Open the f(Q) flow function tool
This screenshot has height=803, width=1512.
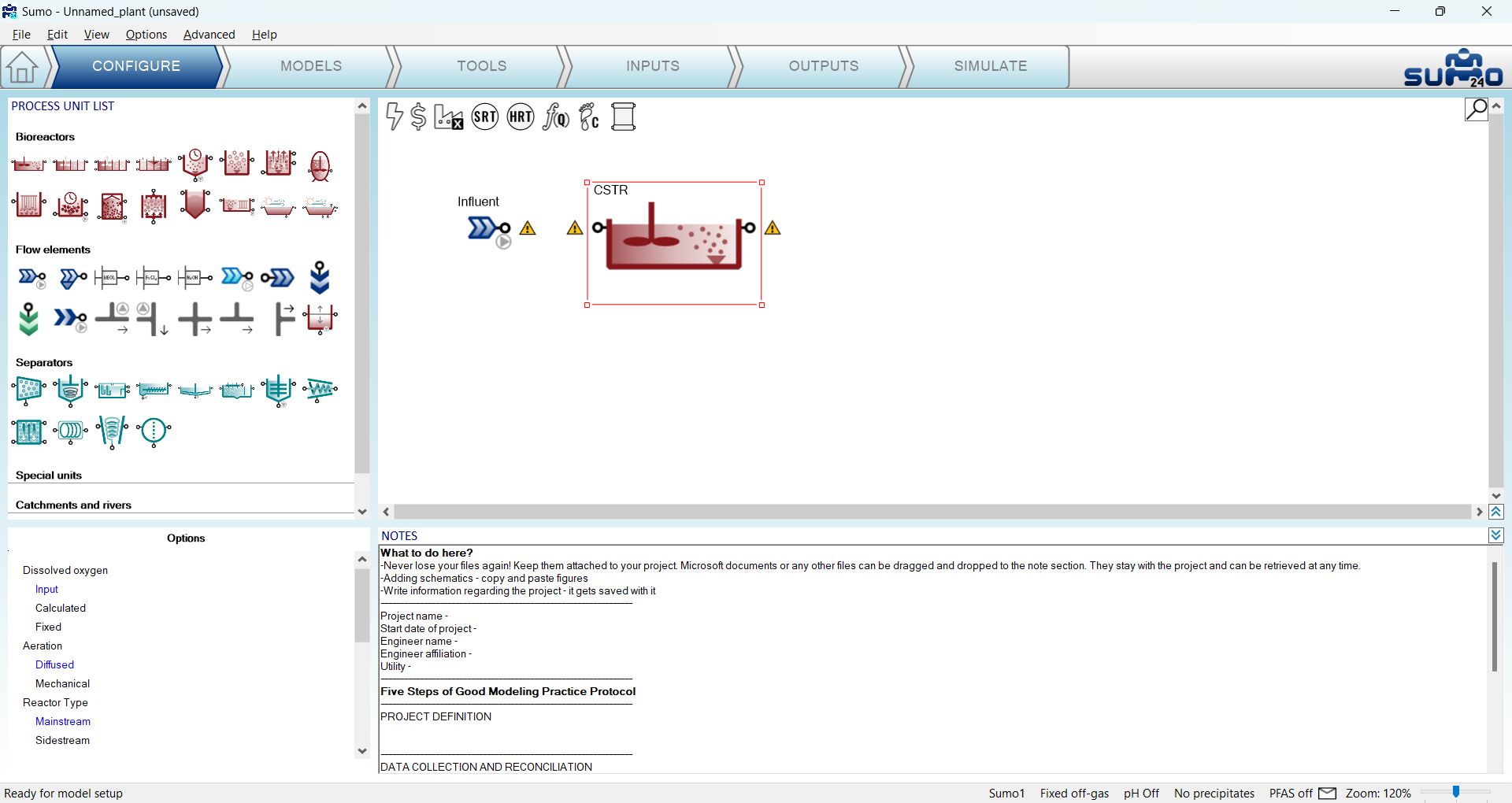(556, 117)
